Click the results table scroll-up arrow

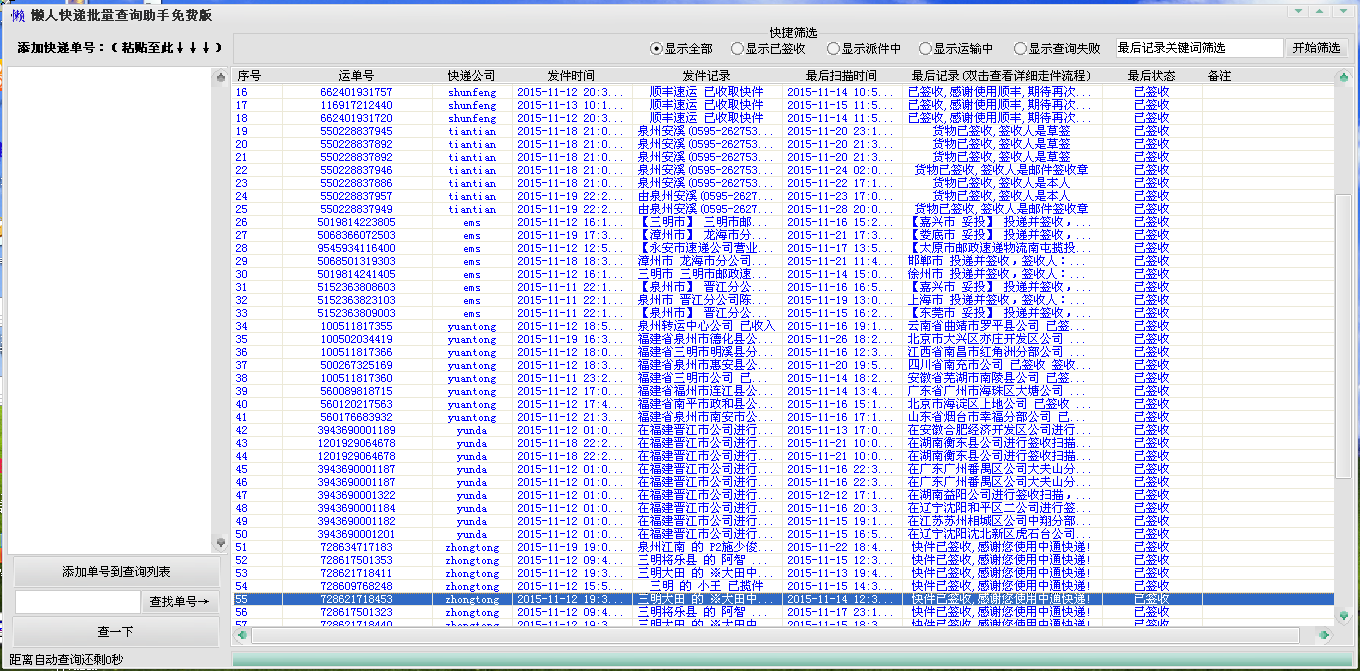point(1343,77)
